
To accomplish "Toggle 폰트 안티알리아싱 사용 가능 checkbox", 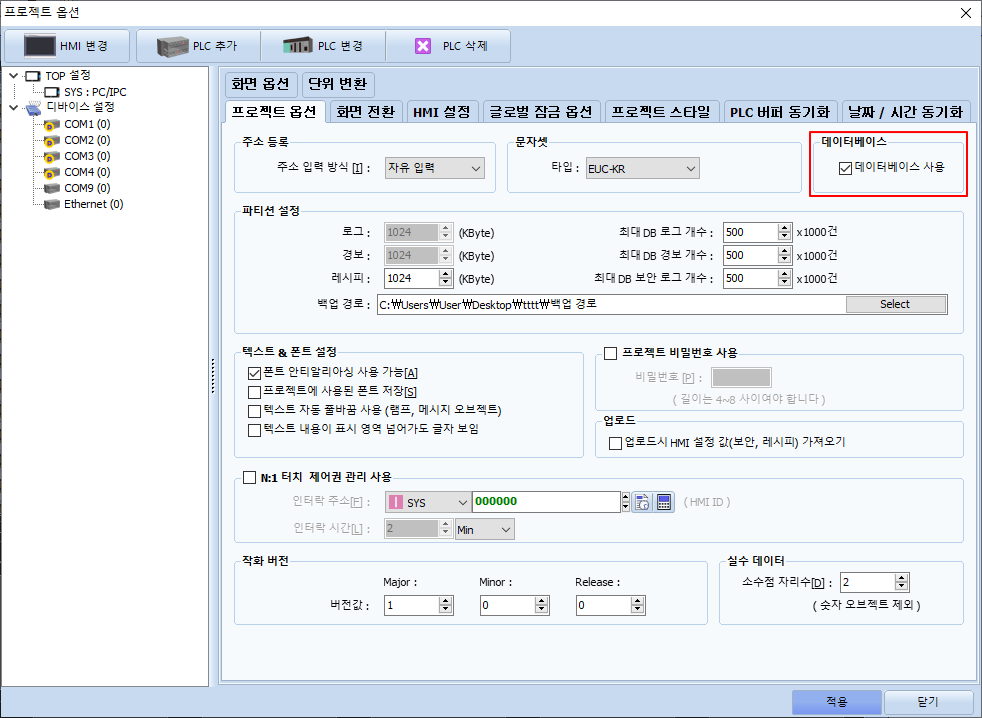I will click(x=254, y=373).
